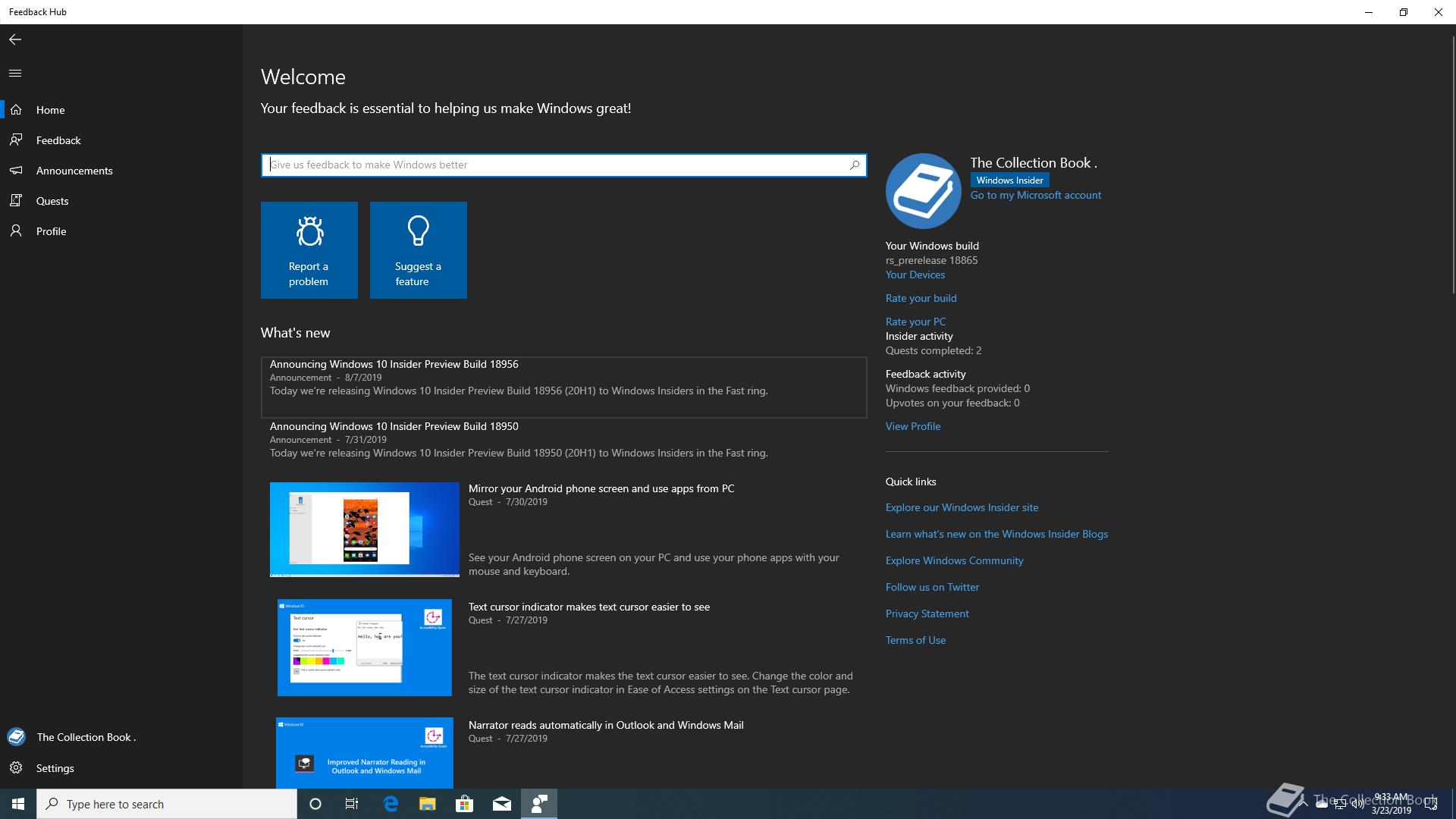Launch Microsoft Edge from taskbar
1456x819 pixels.
[391, 804]
